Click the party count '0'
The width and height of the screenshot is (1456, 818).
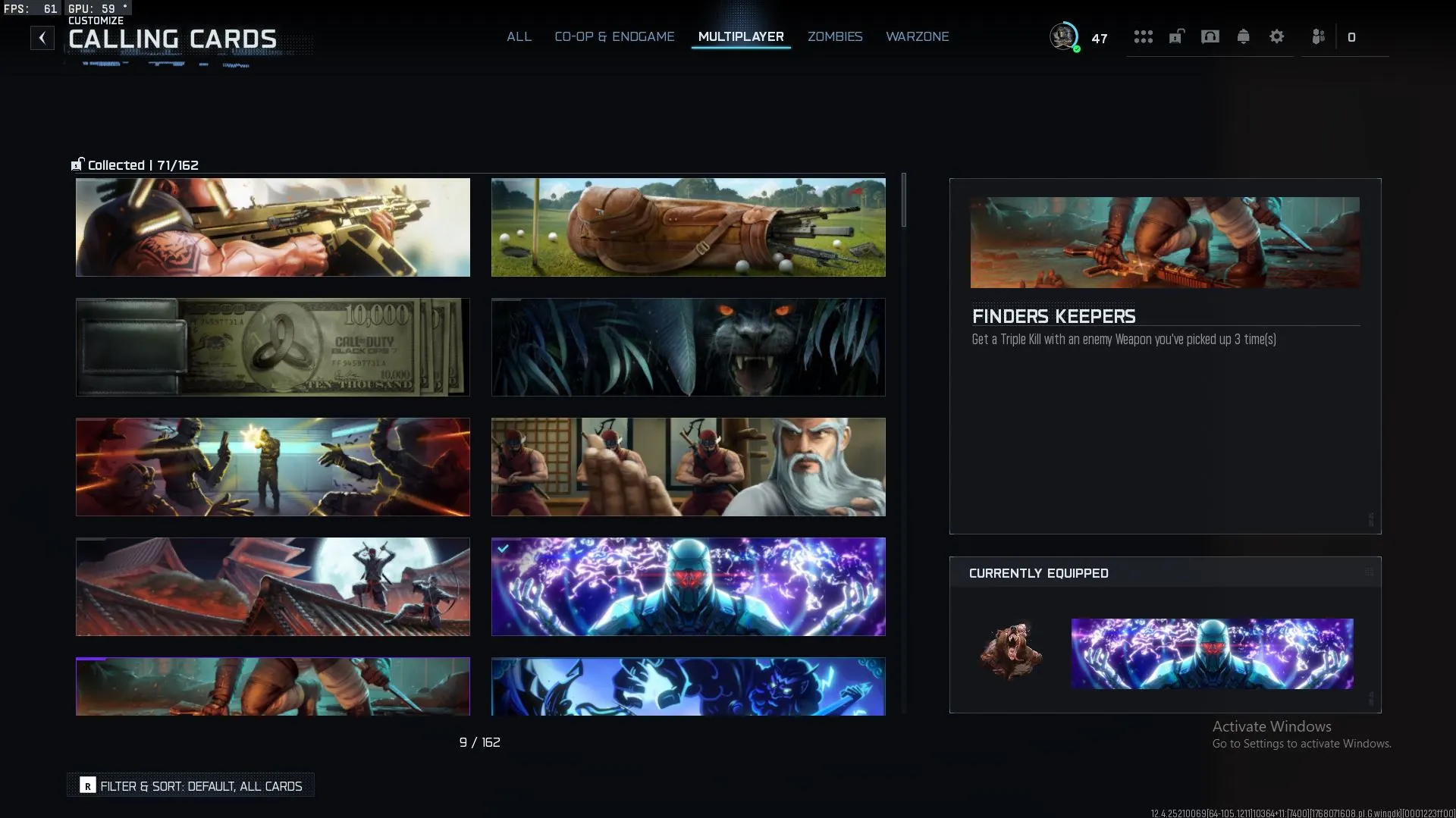[x=1351, y=37]
